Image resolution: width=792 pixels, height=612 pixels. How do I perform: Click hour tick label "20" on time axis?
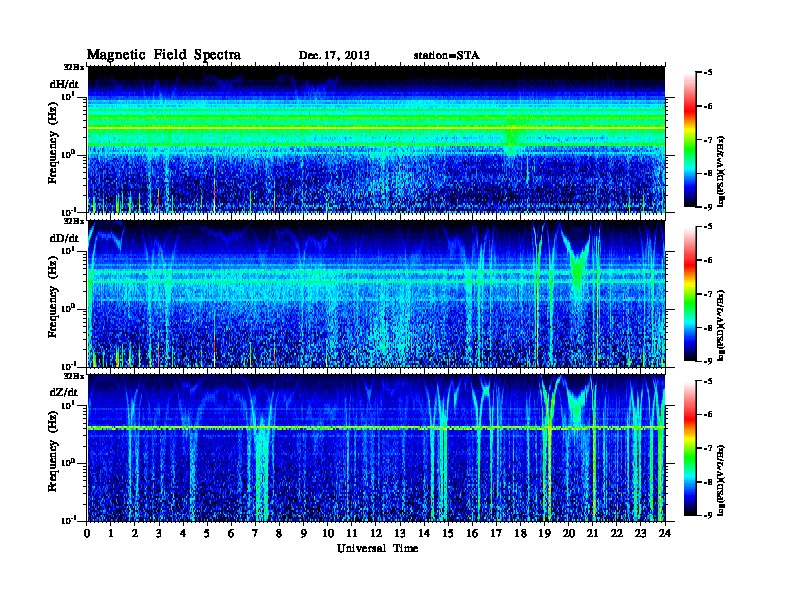pyautogui.click(x=569, y=534)
